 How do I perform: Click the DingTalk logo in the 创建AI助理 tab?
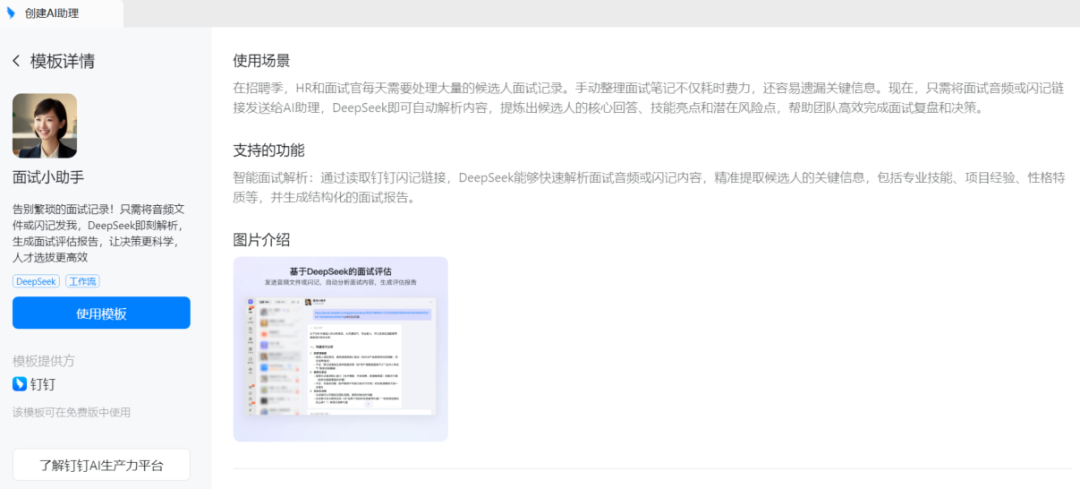[x=12, y=13]
